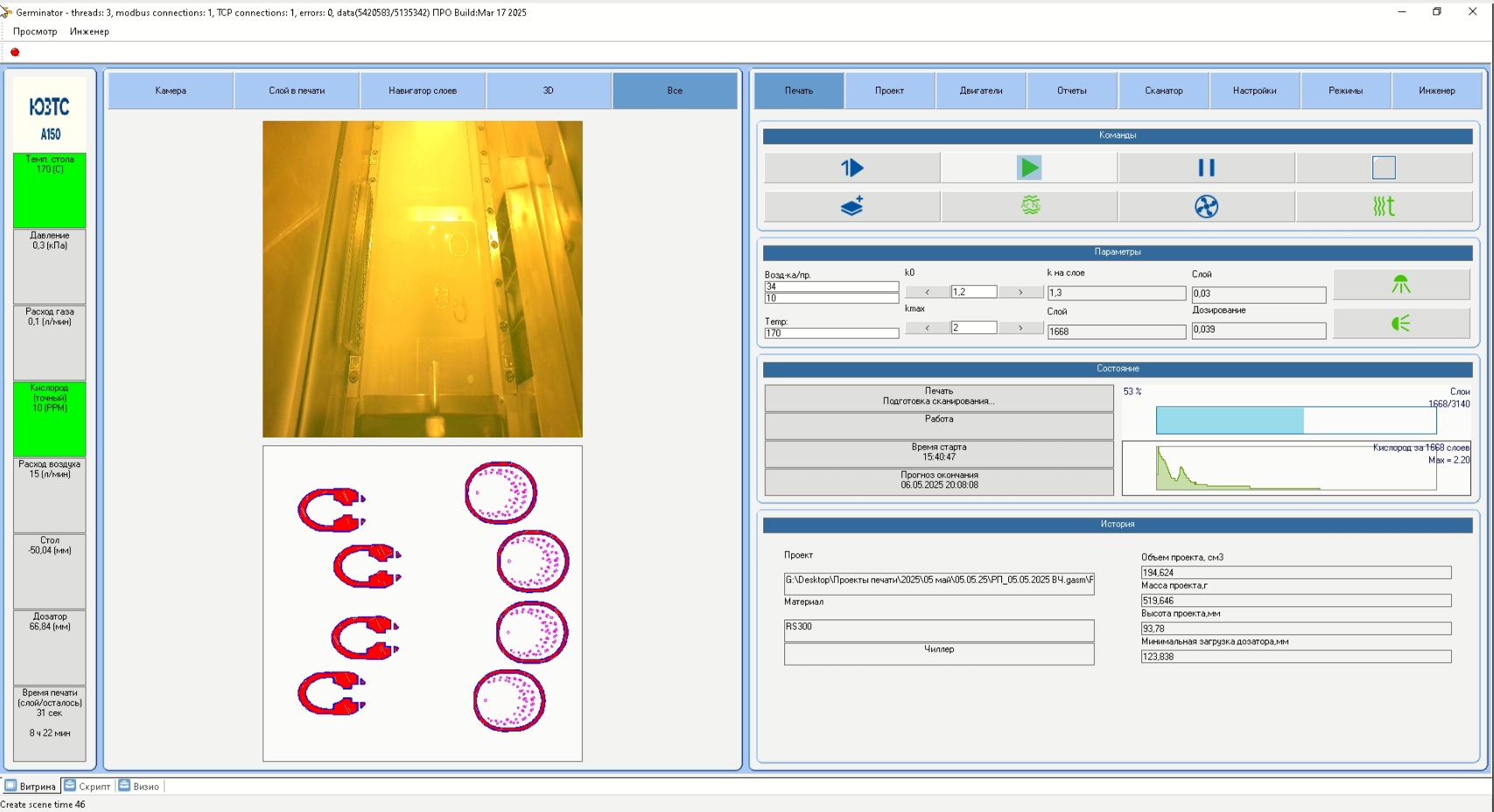This screenshot has width=1494, height=812.
Task: Open the Инженер menu in menu bar
Action: tap(89, 31)
